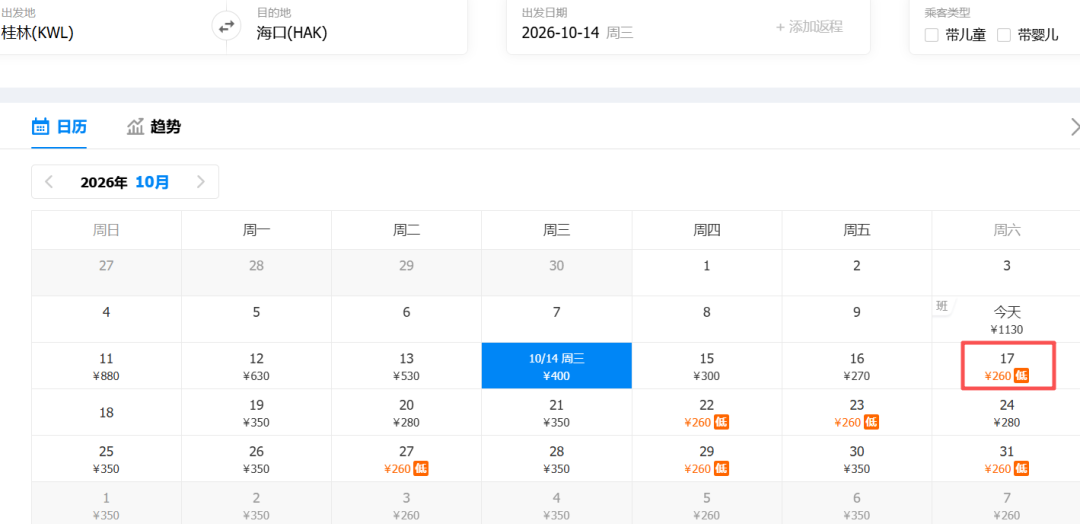
Task: Select November 7 priced ¥260
Action: coord(1006,503)
